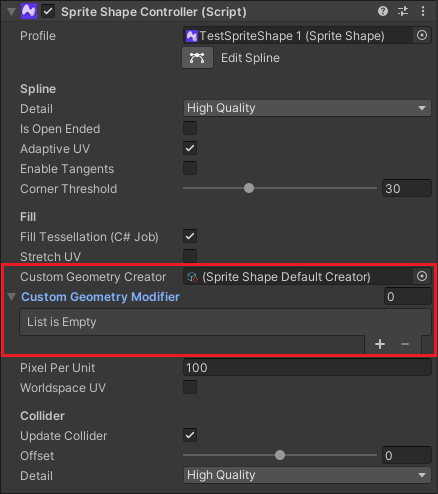The image size is (438, 494).
Task: Open component help reference icon
Action: 383,11
